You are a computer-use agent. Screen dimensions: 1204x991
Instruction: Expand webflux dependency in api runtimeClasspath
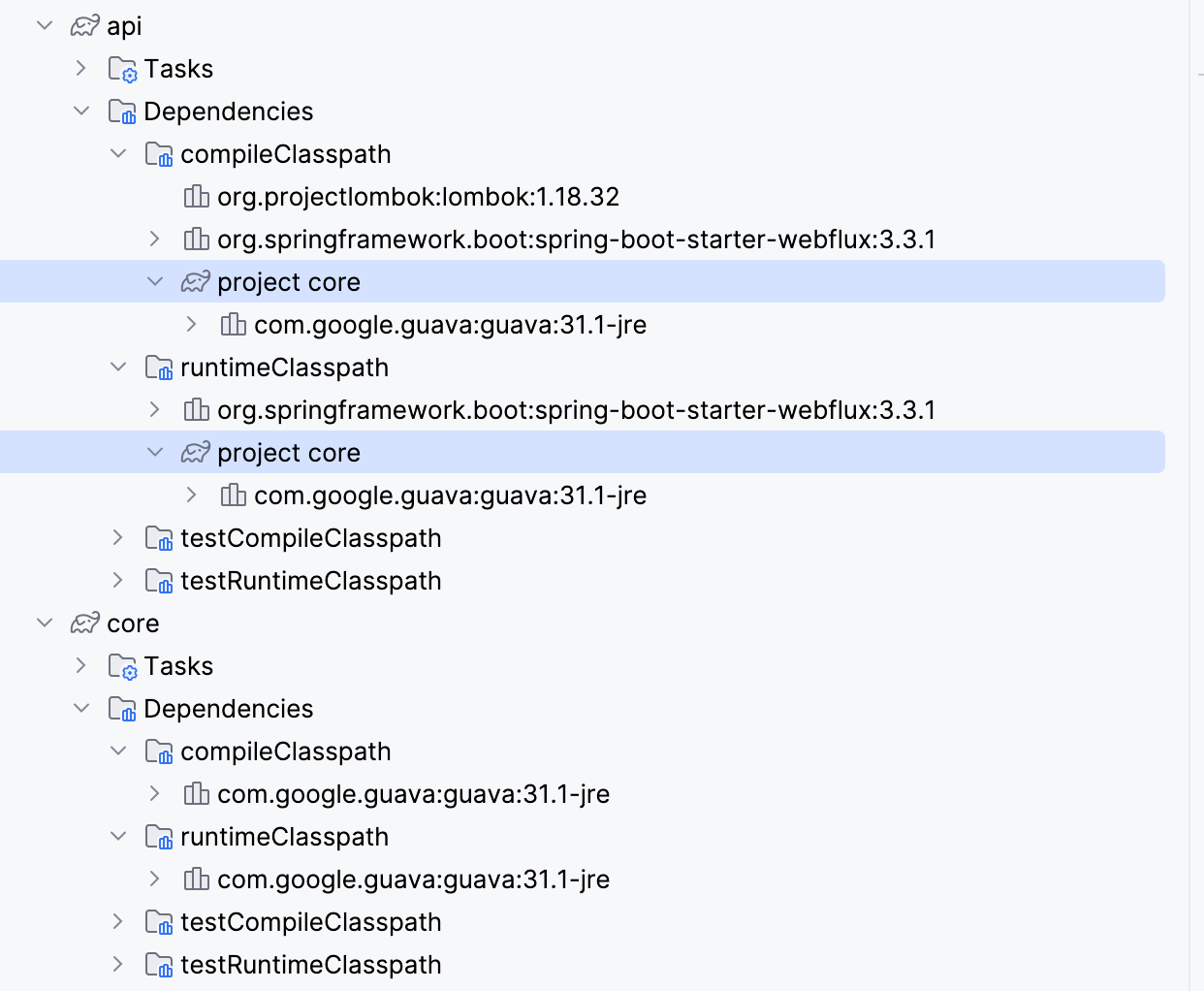tap(155, 410)
